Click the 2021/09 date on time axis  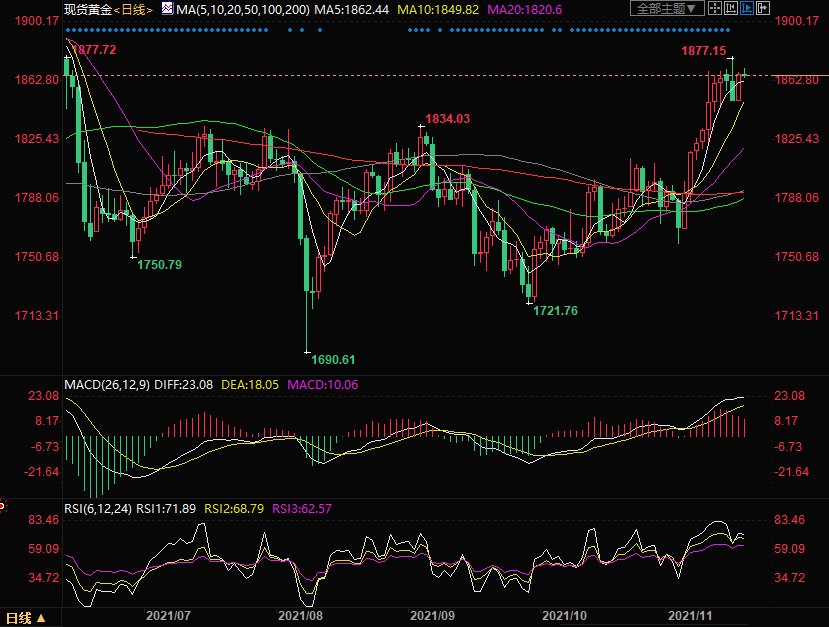433,617
